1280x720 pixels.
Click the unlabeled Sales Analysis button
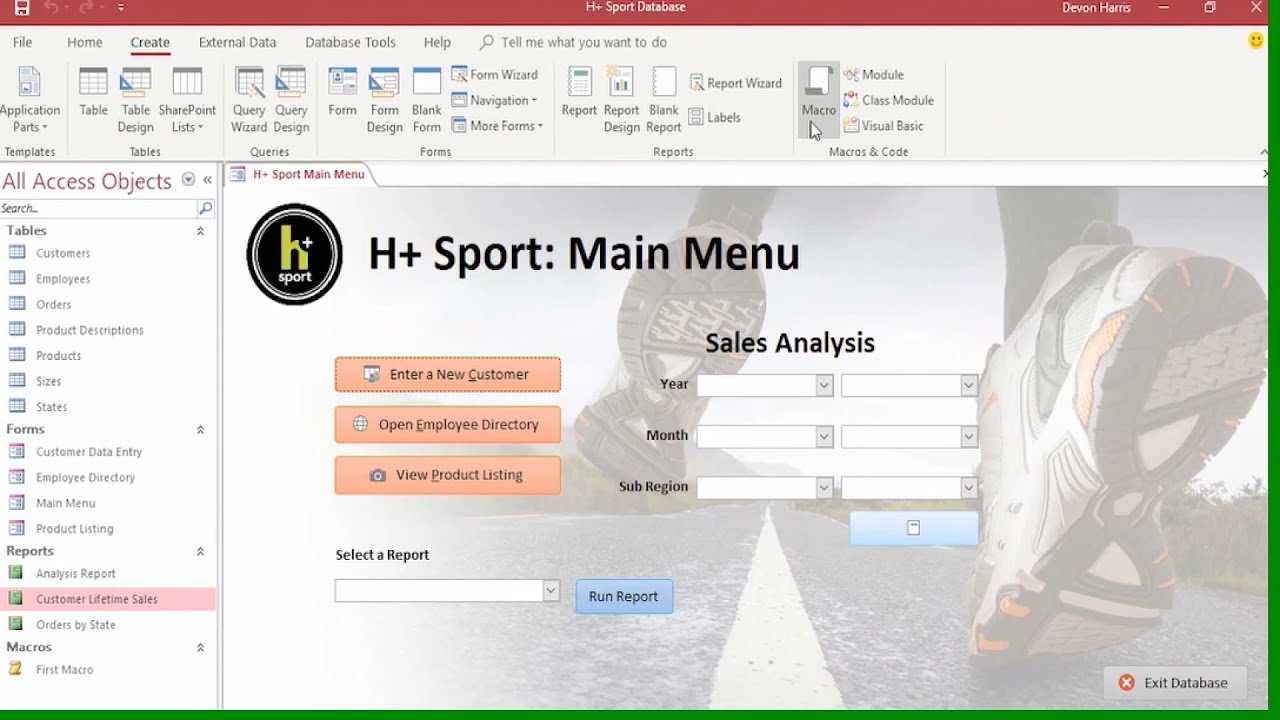(x=913, y=528)
